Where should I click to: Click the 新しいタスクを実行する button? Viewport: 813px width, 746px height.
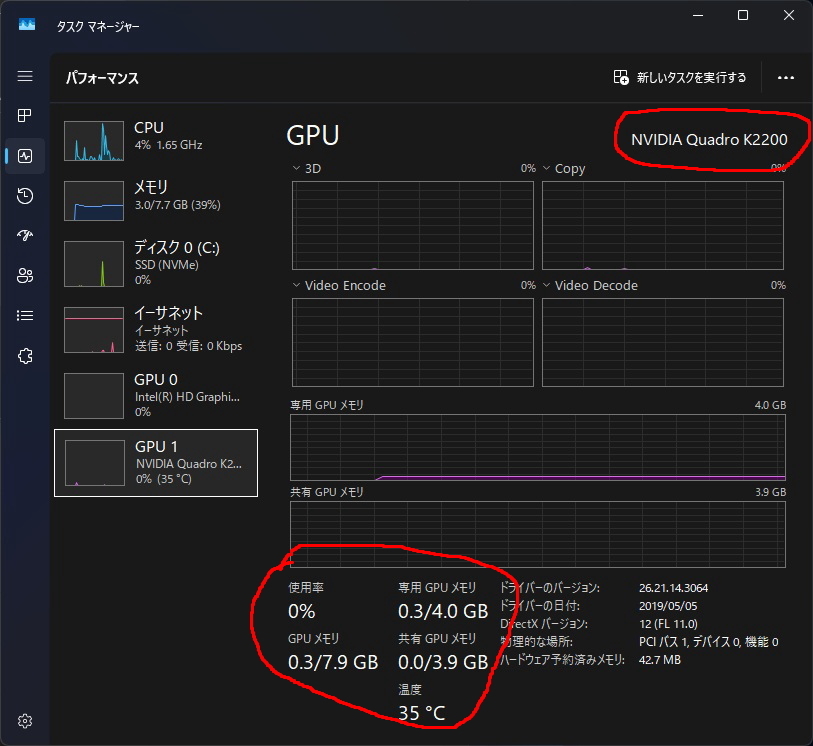[679, 77]
